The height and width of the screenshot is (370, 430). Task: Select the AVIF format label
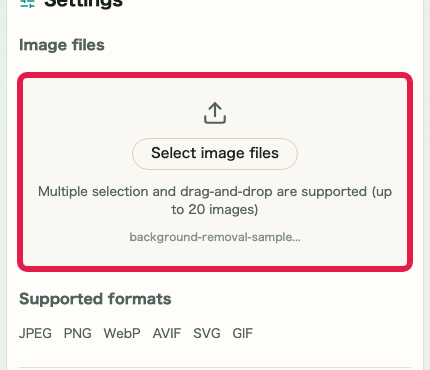[x=167, y=333]
